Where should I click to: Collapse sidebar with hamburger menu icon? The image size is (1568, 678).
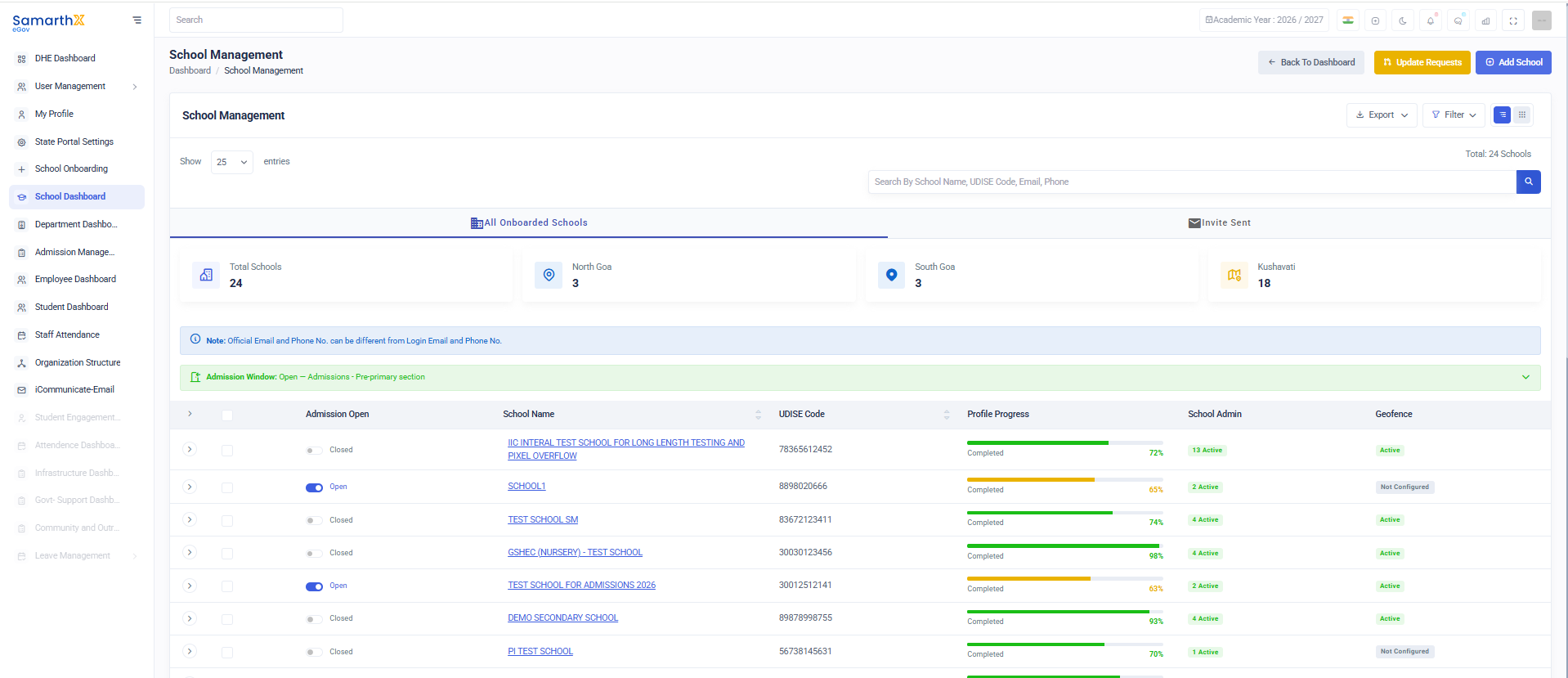pos(137,20)
